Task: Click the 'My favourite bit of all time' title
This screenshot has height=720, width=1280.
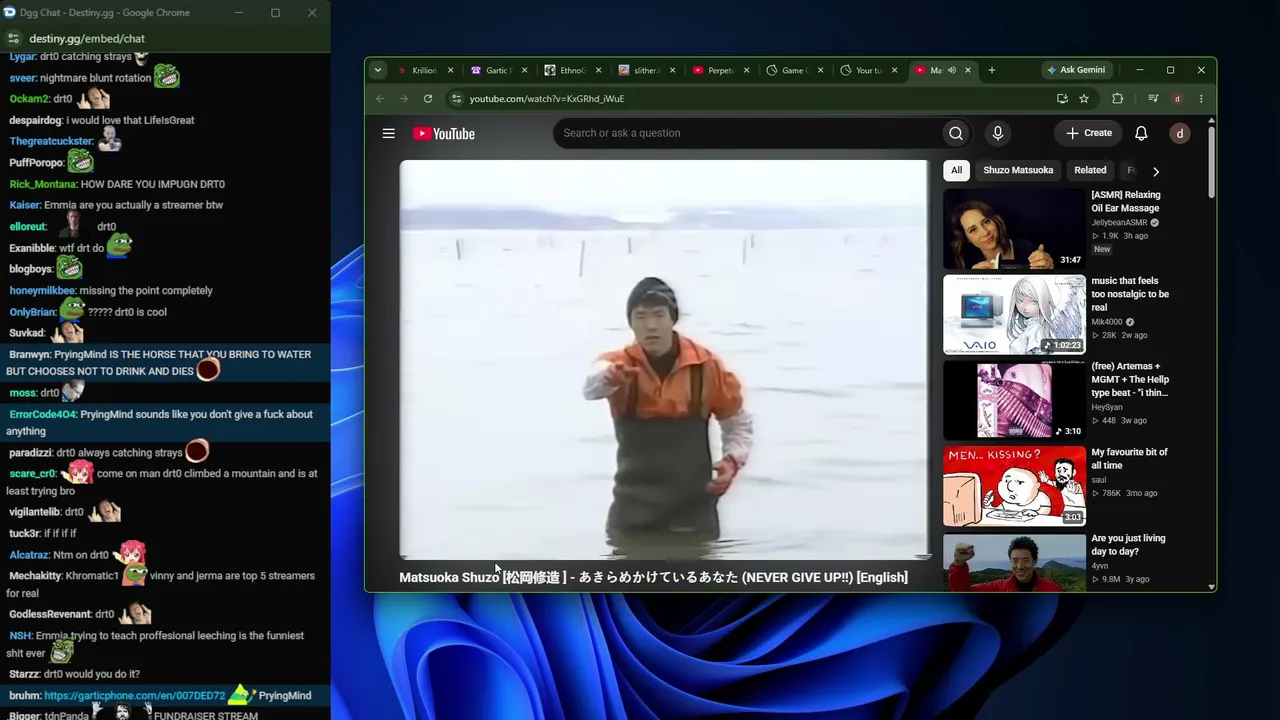Action: coord(1129,459)
